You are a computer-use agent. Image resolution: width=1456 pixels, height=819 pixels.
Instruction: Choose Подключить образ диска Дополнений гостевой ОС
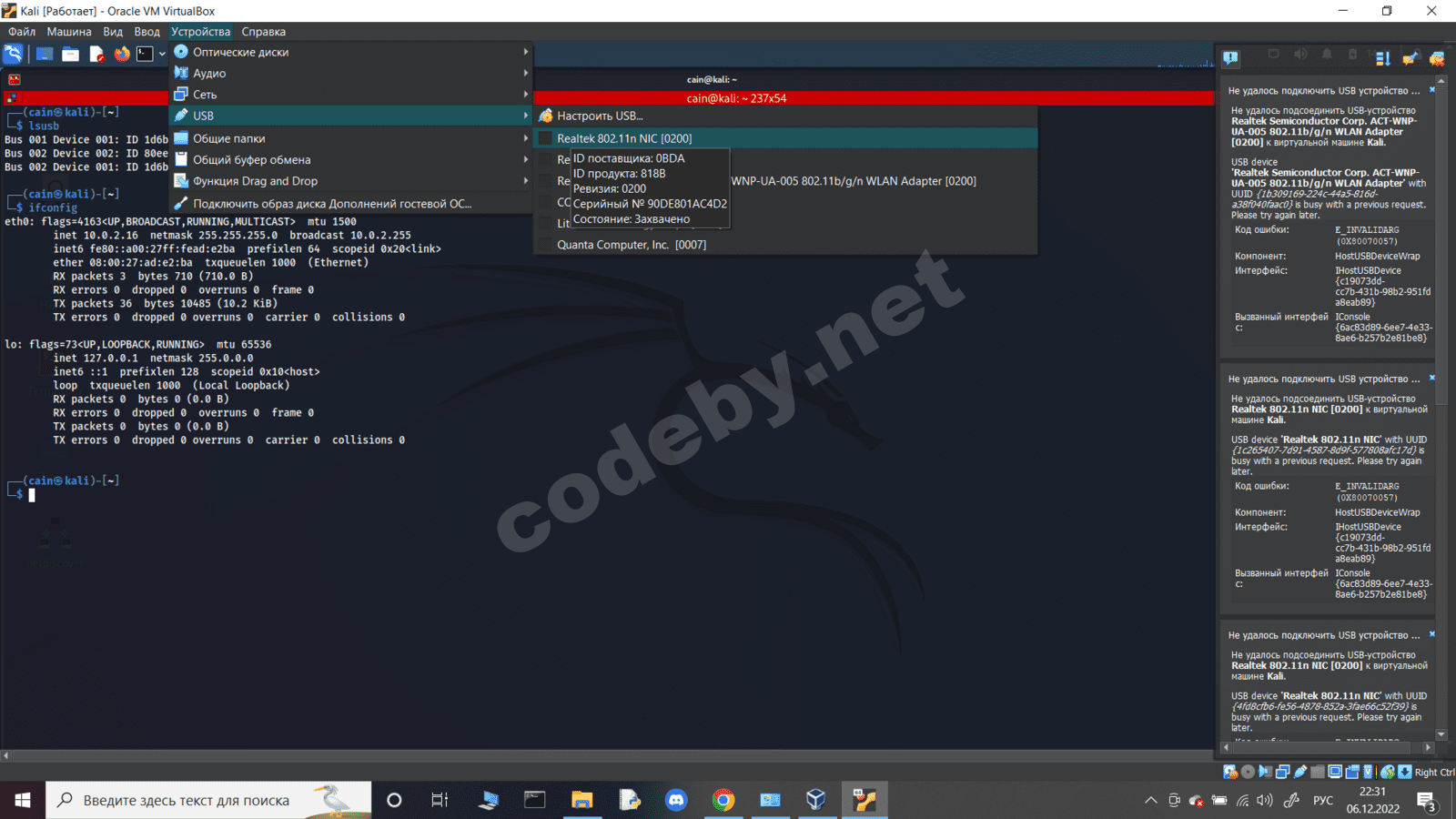351,204
